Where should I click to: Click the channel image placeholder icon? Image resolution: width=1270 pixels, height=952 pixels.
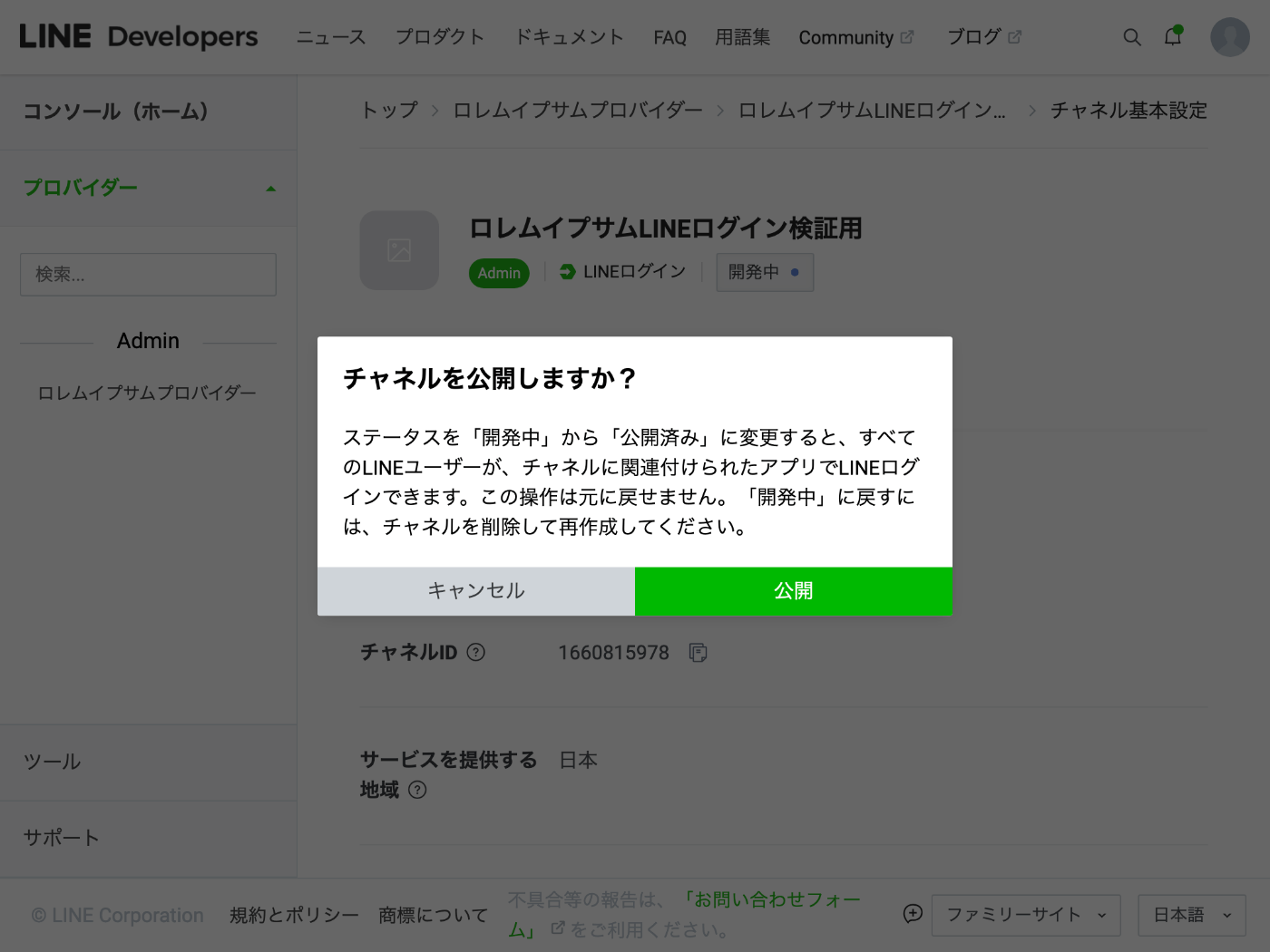click(399, 250)
